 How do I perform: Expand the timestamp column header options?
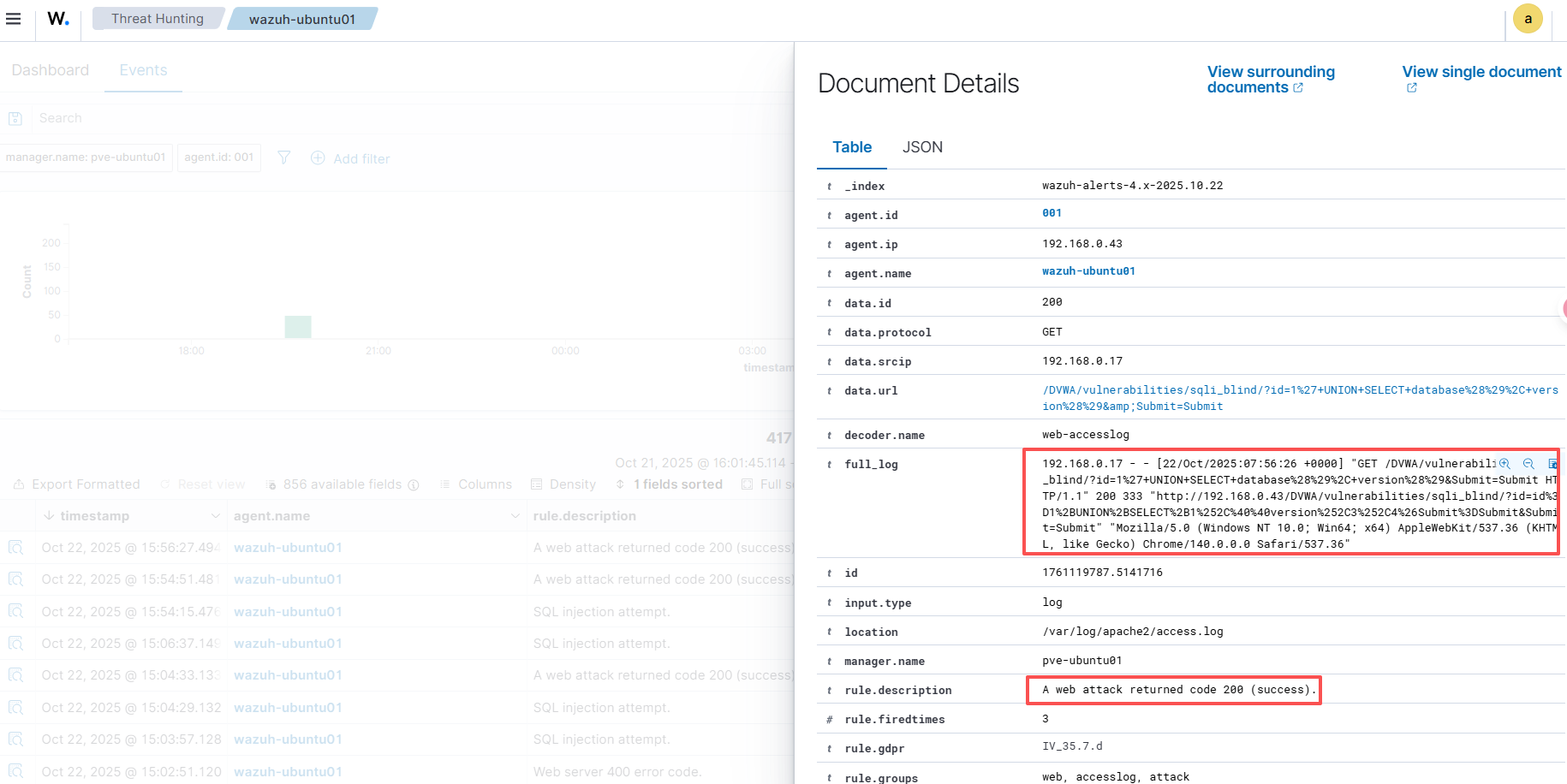click(x=215, y=516)
